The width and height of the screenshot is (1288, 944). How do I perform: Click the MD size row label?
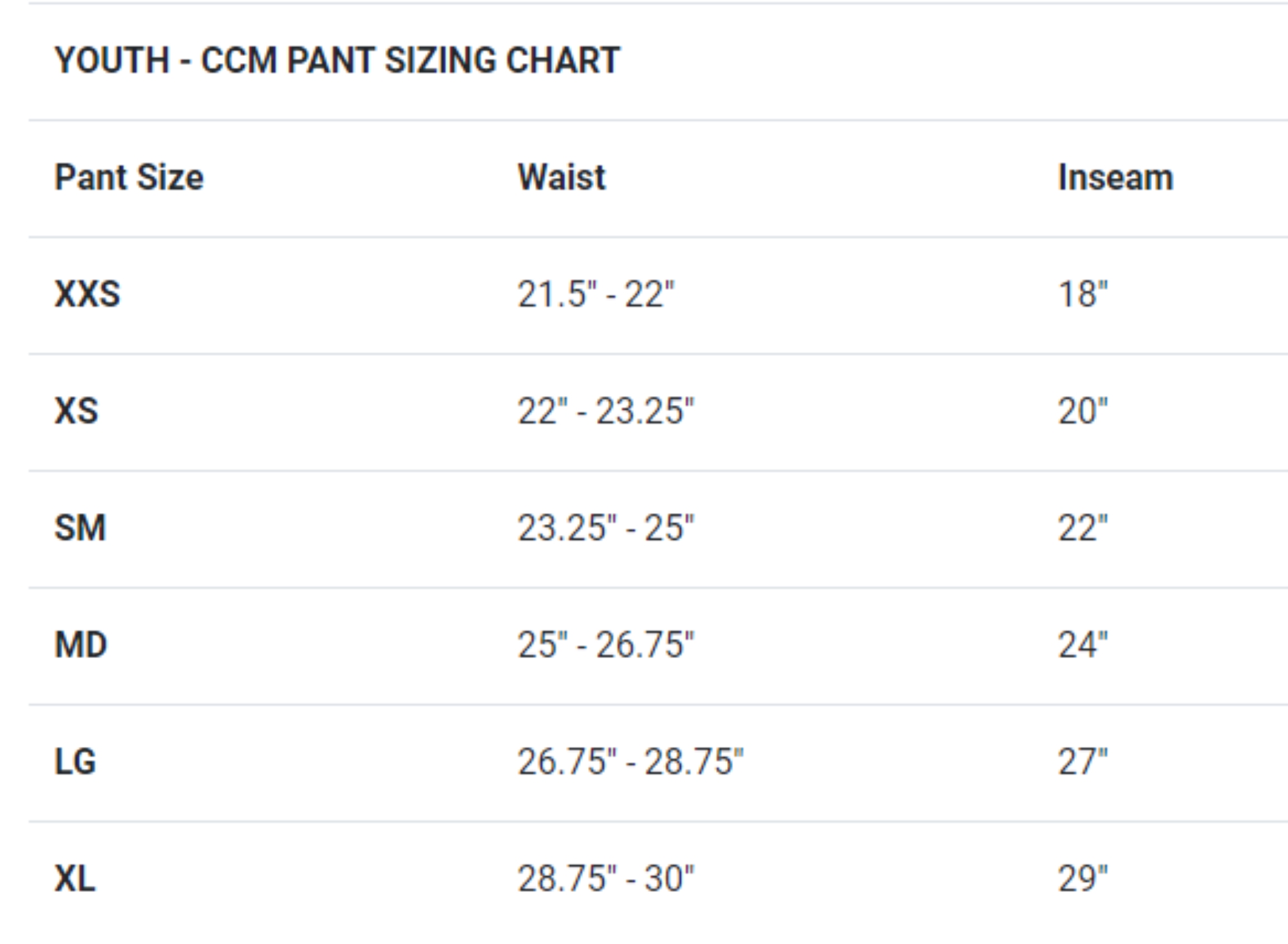point(80,645)
